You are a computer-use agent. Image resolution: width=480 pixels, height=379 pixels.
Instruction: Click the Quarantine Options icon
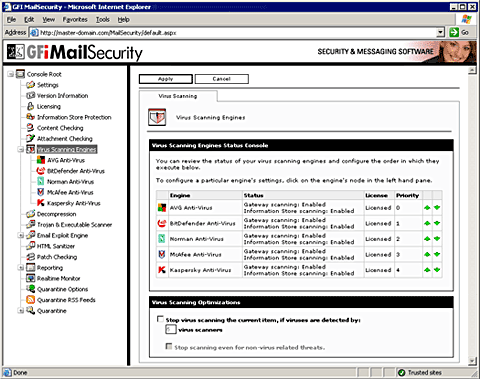(x=30, y=289)
